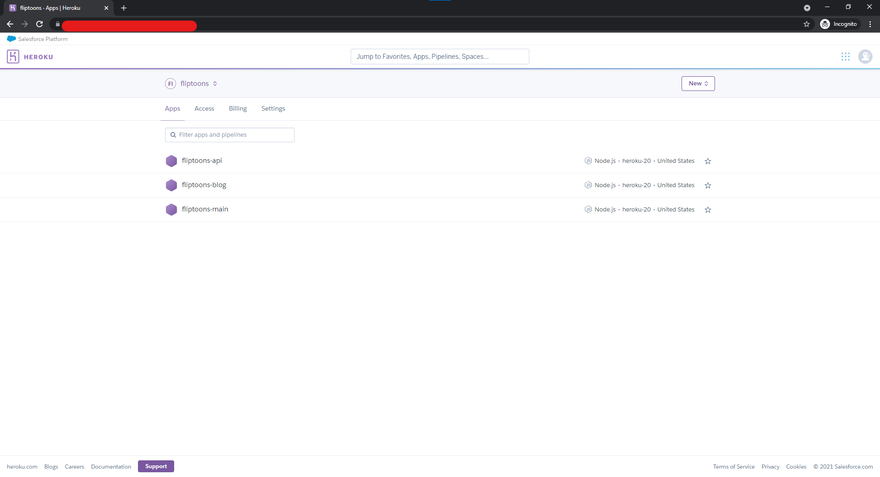Open the Careers footer link
The image size is (880, 477).
click(x=74, y=466)
